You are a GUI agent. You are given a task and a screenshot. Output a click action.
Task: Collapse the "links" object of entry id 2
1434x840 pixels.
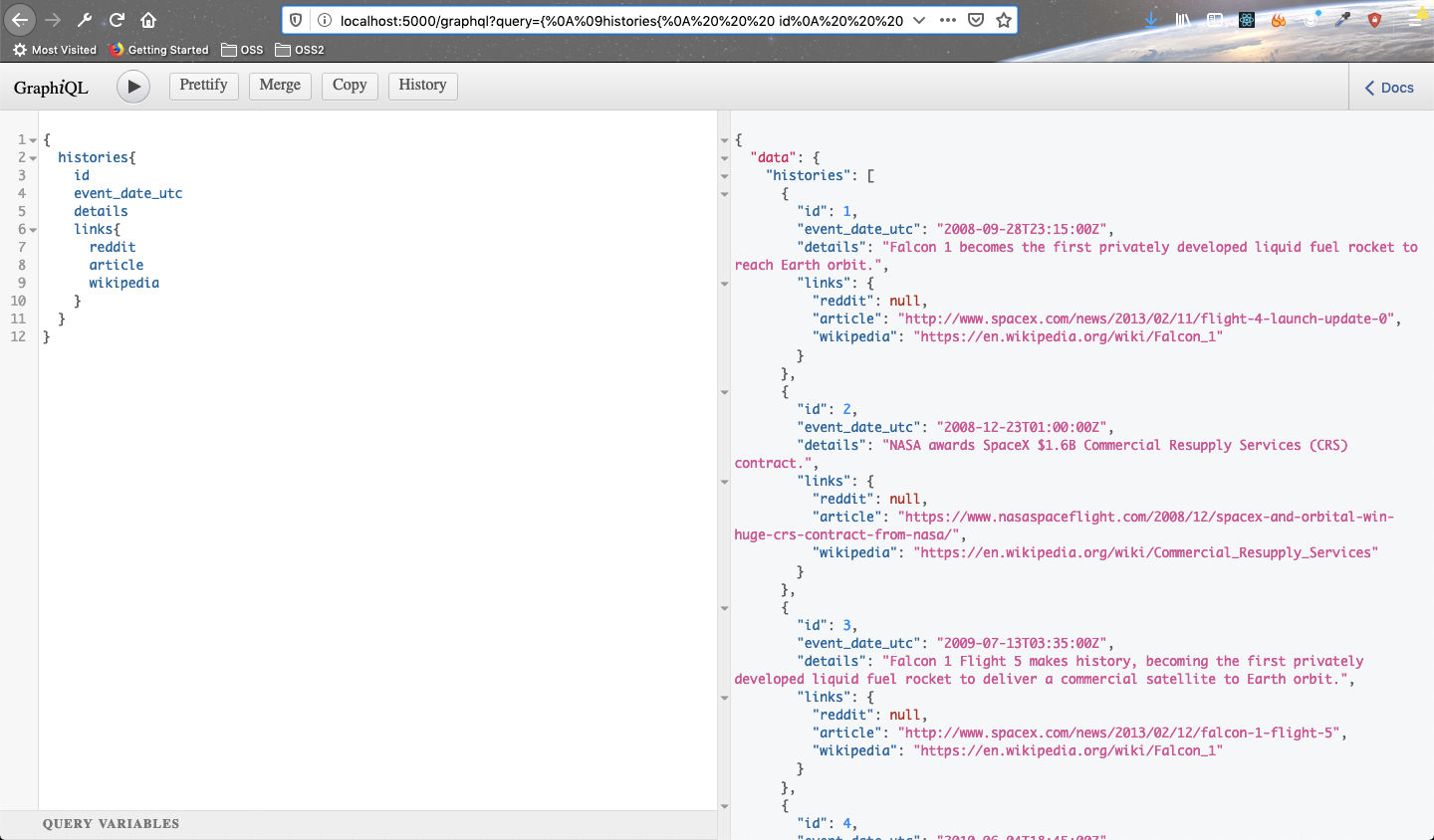(724, 482)
